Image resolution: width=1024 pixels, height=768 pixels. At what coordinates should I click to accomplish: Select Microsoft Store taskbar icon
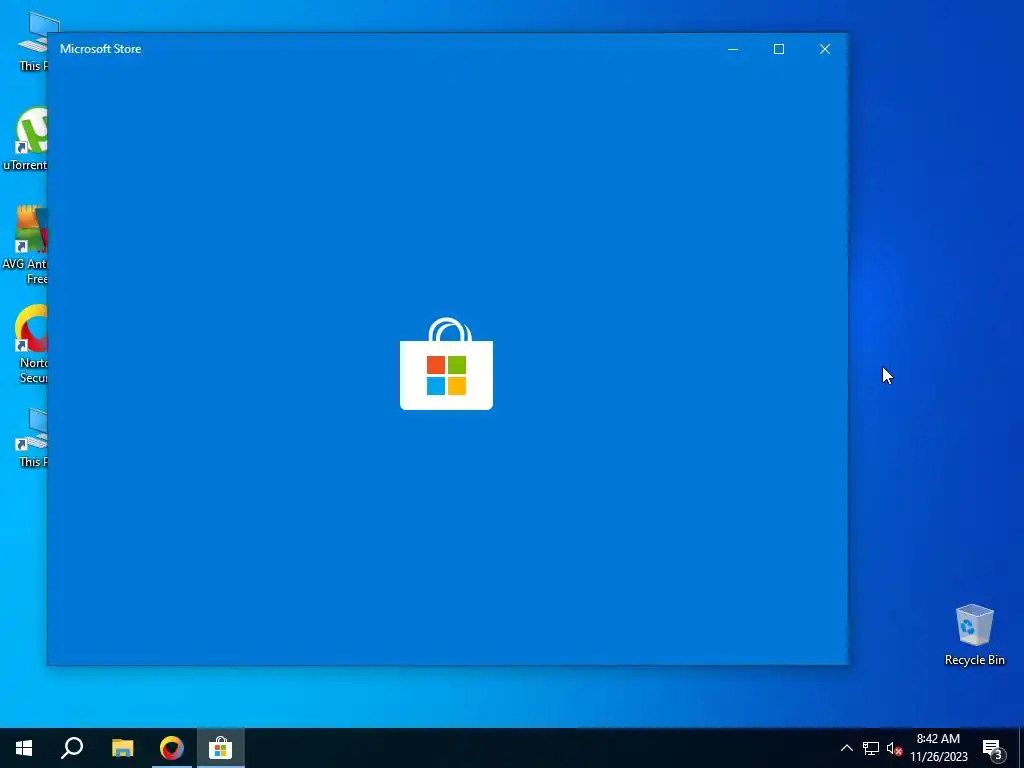point(221,748)
